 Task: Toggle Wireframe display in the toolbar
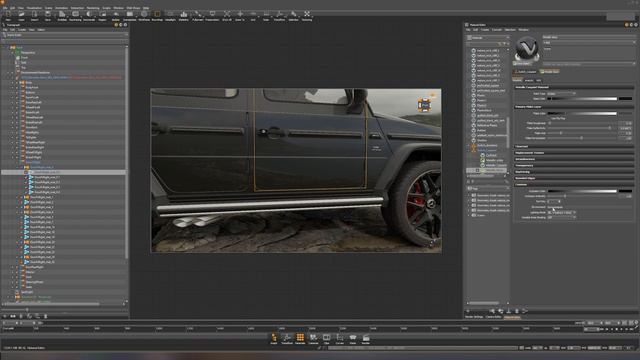tap(144, 16)
